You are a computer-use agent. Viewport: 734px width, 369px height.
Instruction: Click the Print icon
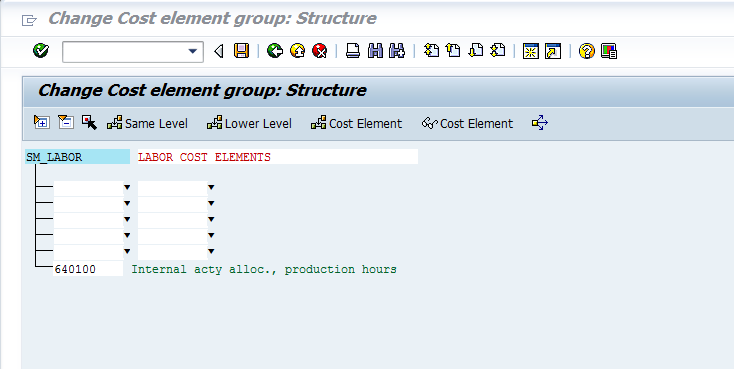point(352,51)
